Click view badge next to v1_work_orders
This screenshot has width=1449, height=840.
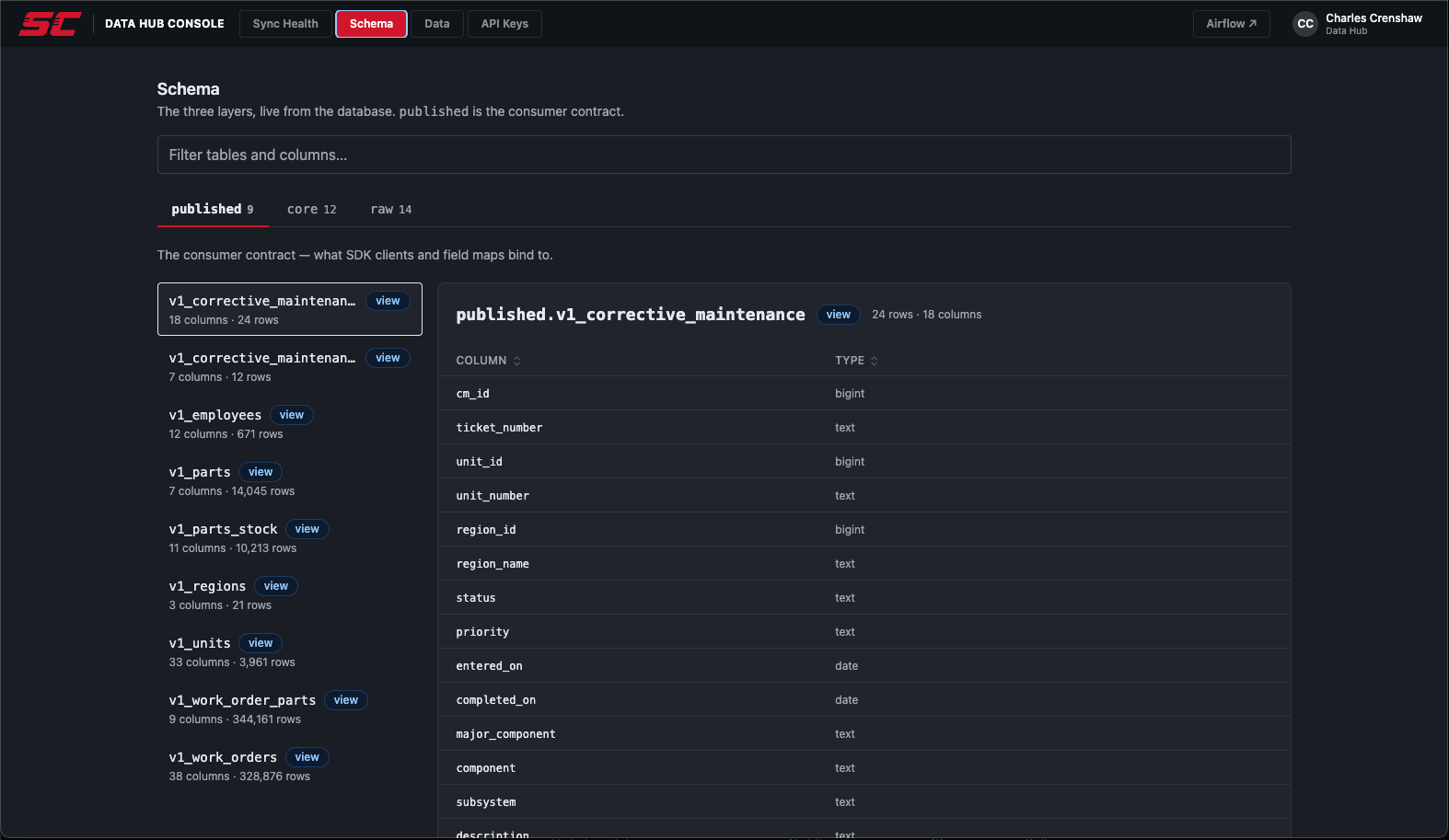[x=307, y=757]
